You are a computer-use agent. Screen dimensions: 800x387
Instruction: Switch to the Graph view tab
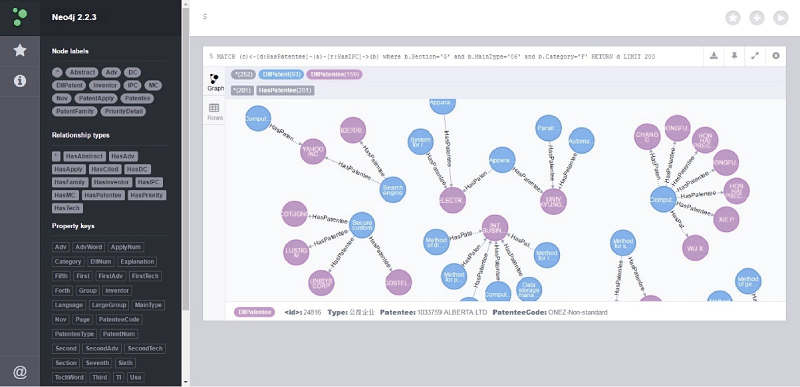click(215, 83)
